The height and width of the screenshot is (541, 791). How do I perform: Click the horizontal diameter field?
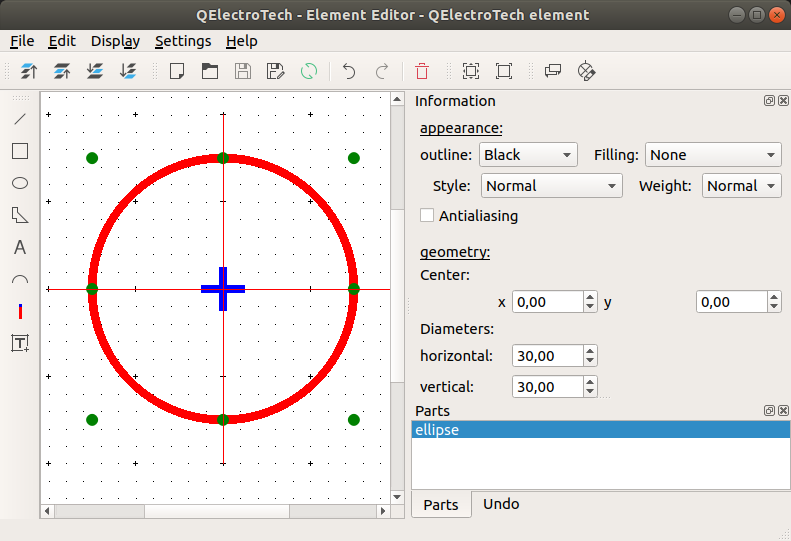[548, 356]
